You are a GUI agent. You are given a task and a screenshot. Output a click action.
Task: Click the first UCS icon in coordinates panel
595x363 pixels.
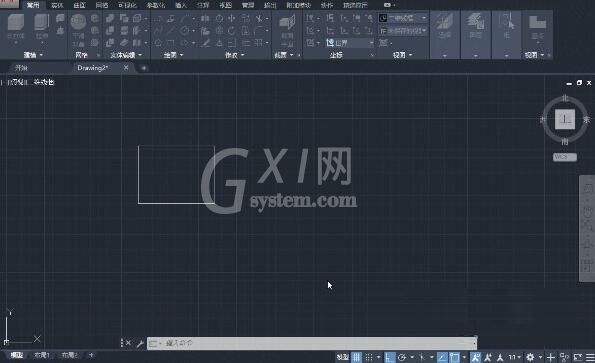(x=310, y=18)
